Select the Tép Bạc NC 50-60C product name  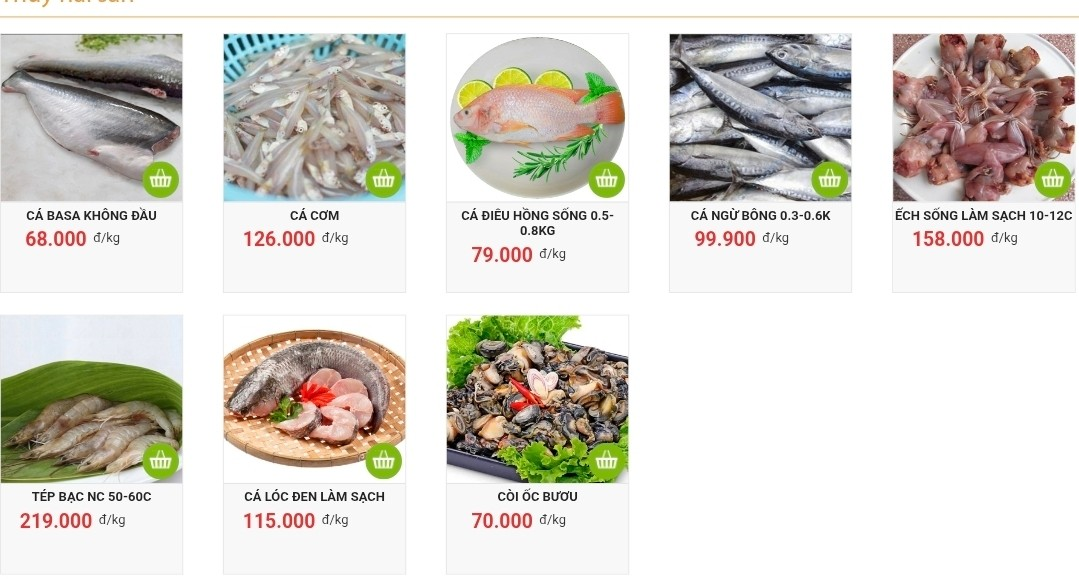tap(92, 496)
